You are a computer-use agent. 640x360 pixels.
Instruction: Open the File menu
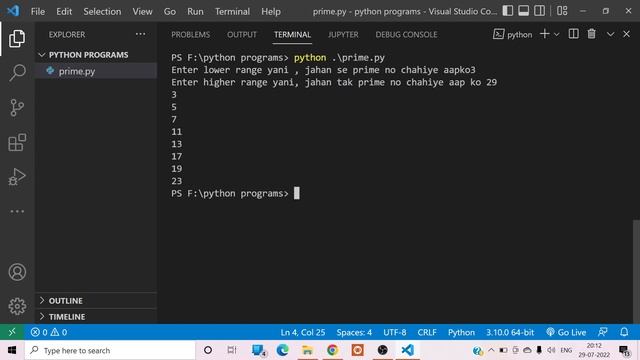(38, 11)
